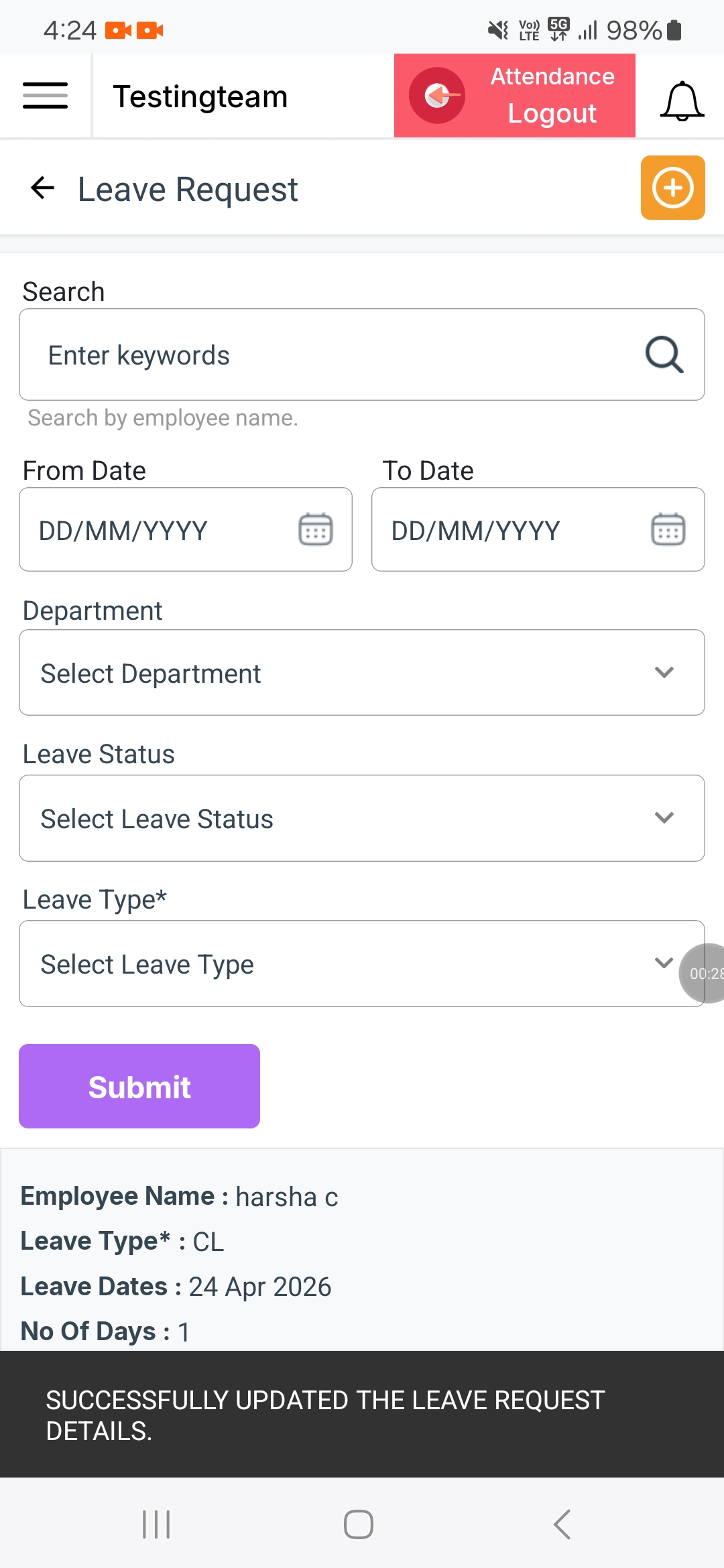This screenshot has height=1568, width=724.
Task: Tap the orange add leave request button
Action: [672, 188]
